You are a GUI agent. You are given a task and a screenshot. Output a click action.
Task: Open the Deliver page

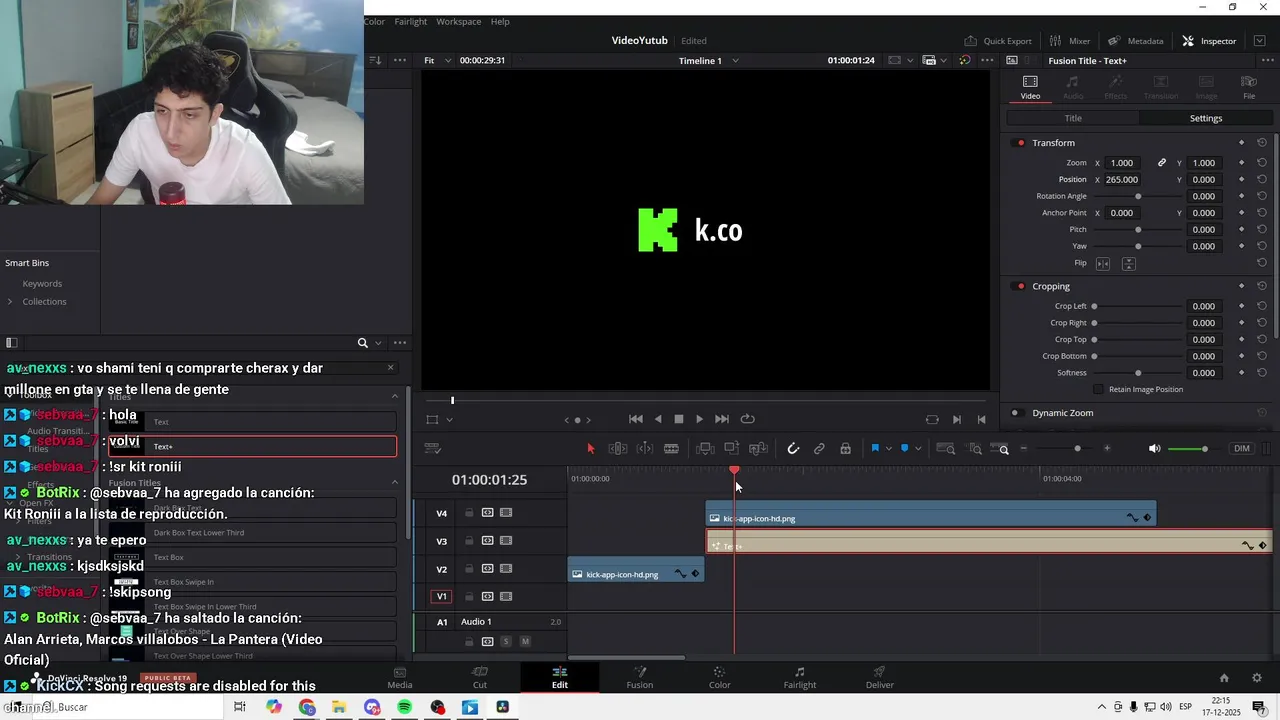[880, 677]
